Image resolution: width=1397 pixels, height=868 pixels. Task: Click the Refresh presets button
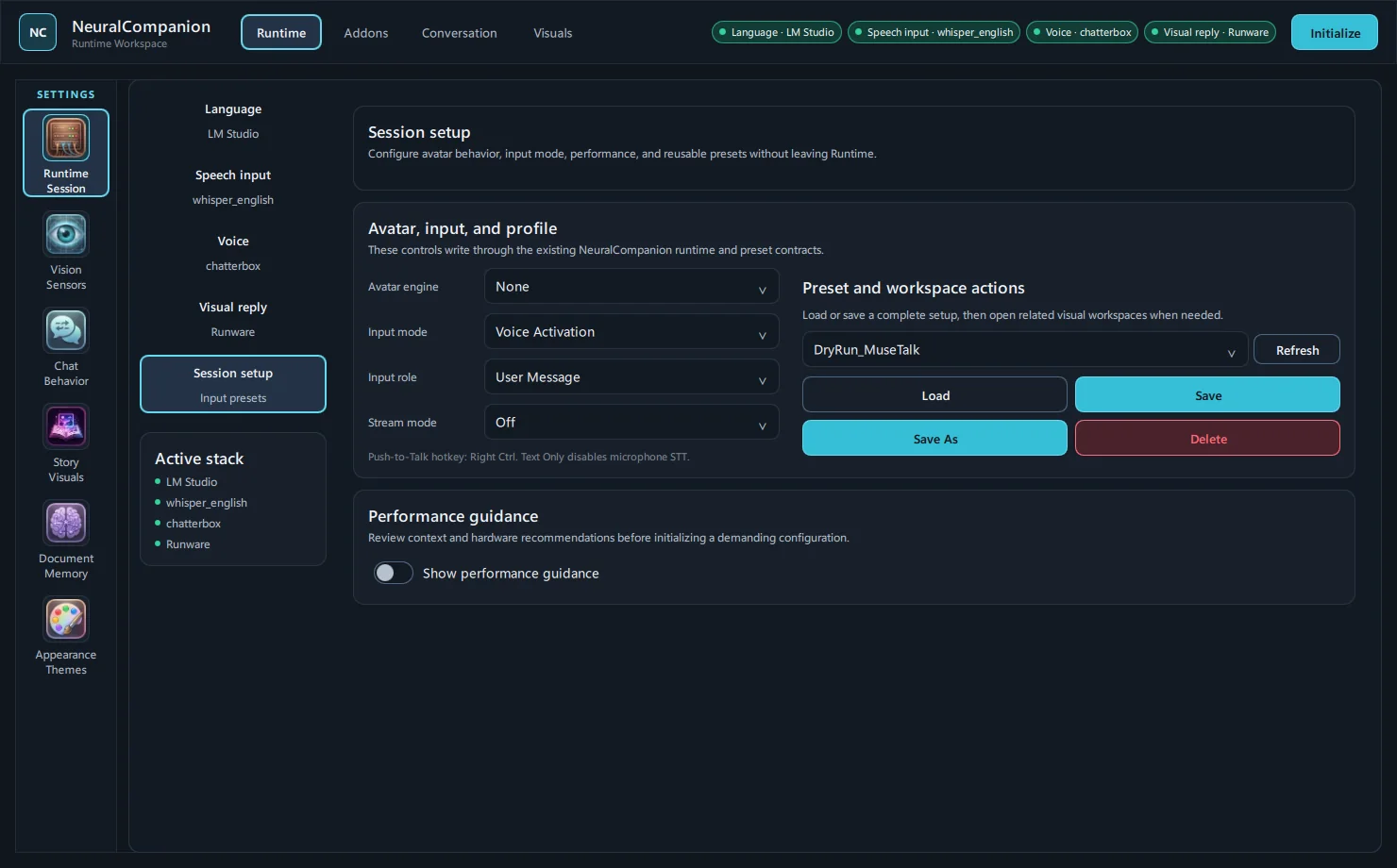1297,350
